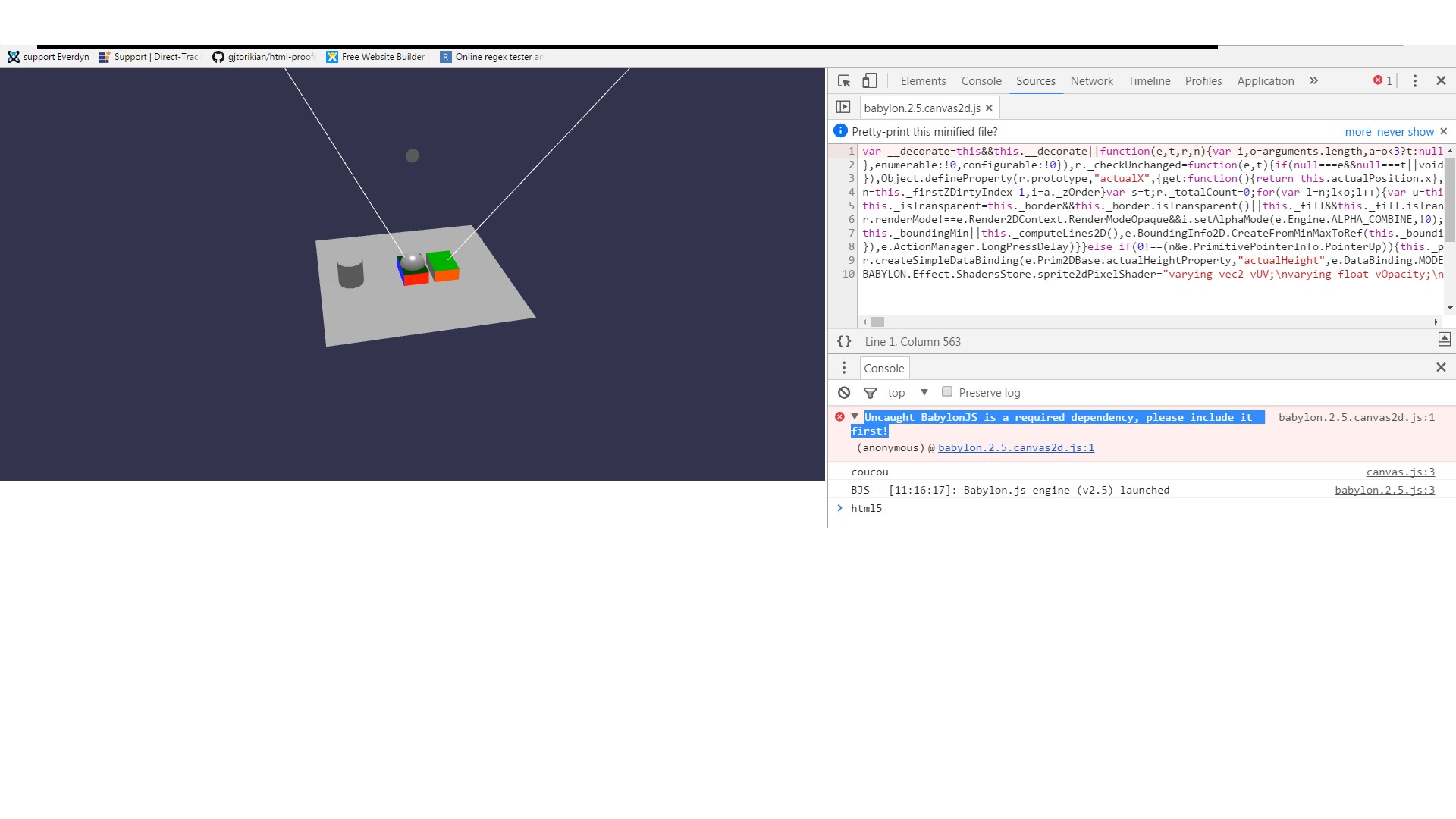Screen dimensions: 1456x819
Task: Click the pretty-print info icon
Action: 840,130
